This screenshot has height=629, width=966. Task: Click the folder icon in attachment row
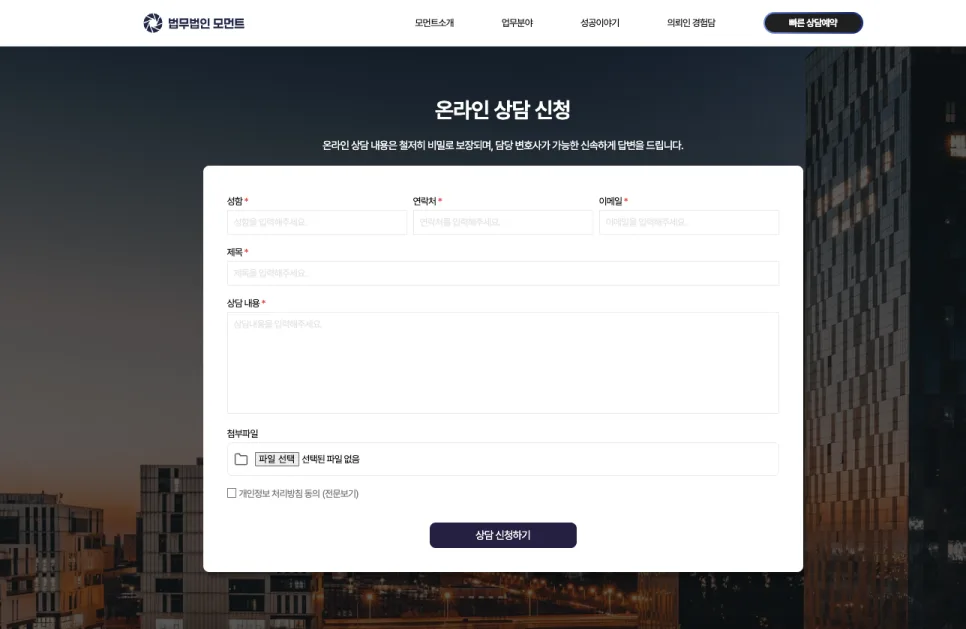pyautogui.click(x=241, y=460)
